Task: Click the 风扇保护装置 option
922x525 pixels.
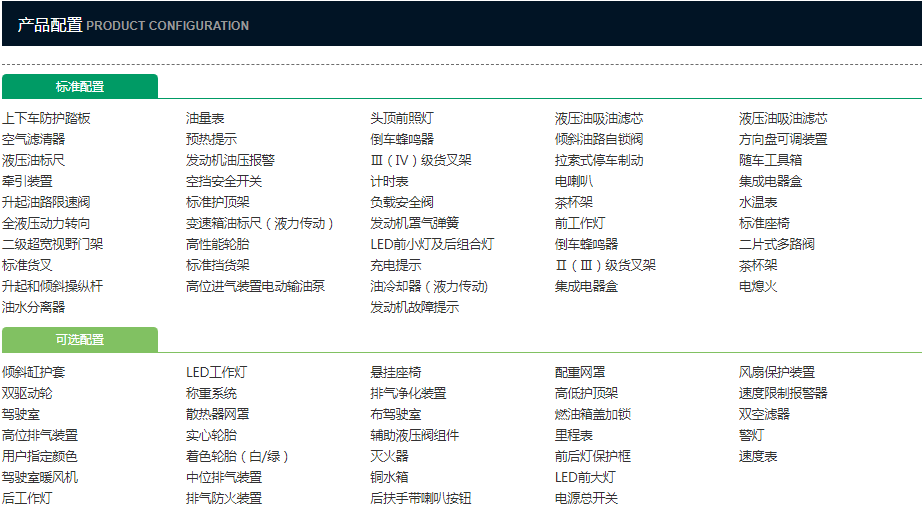Action: (777, 372)
